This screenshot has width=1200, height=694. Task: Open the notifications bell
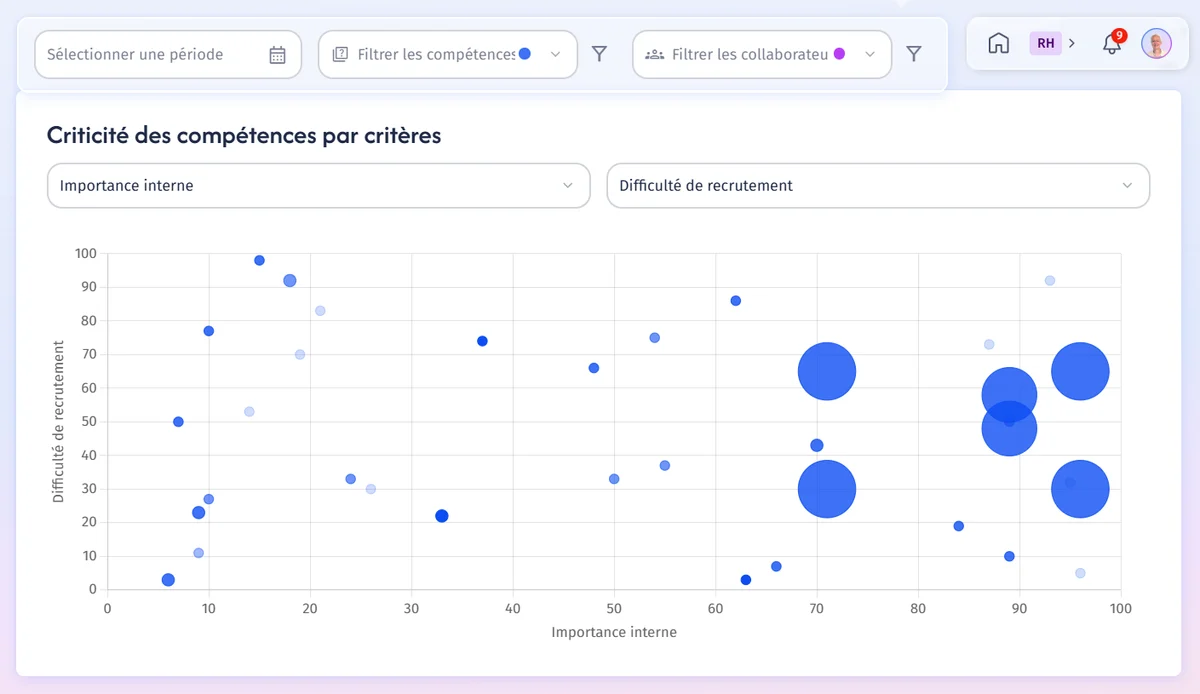(x=1111, y=44)
